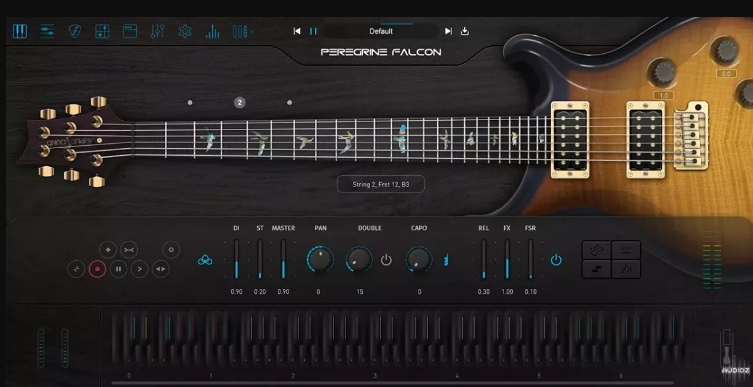This screenshot has height=387, width=753.
Task: Click the ST value 0.20
Action: (260, 292)
